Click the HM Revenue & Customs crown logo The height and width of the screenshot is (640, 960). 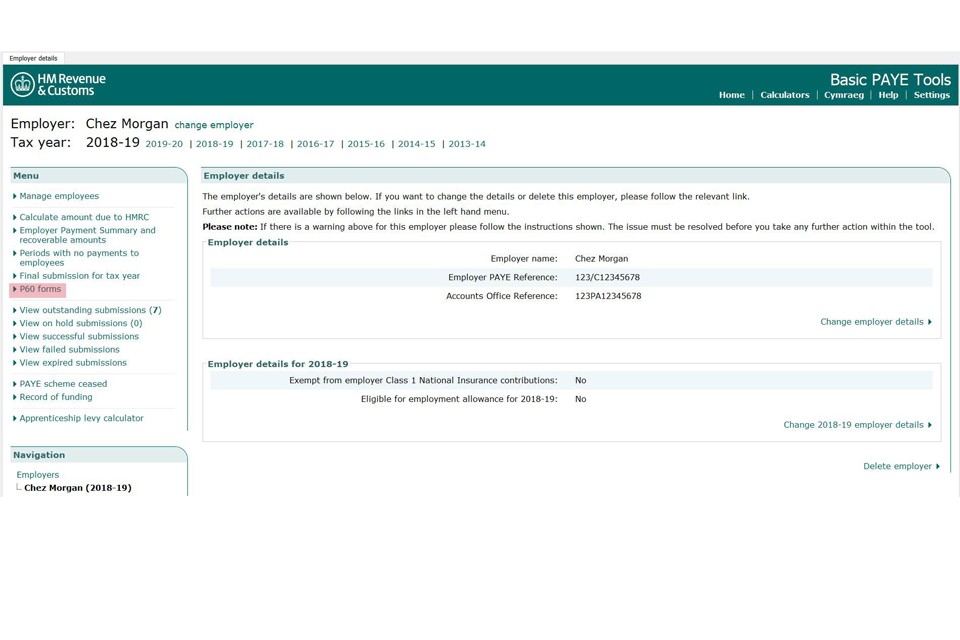tap(23, 85)
